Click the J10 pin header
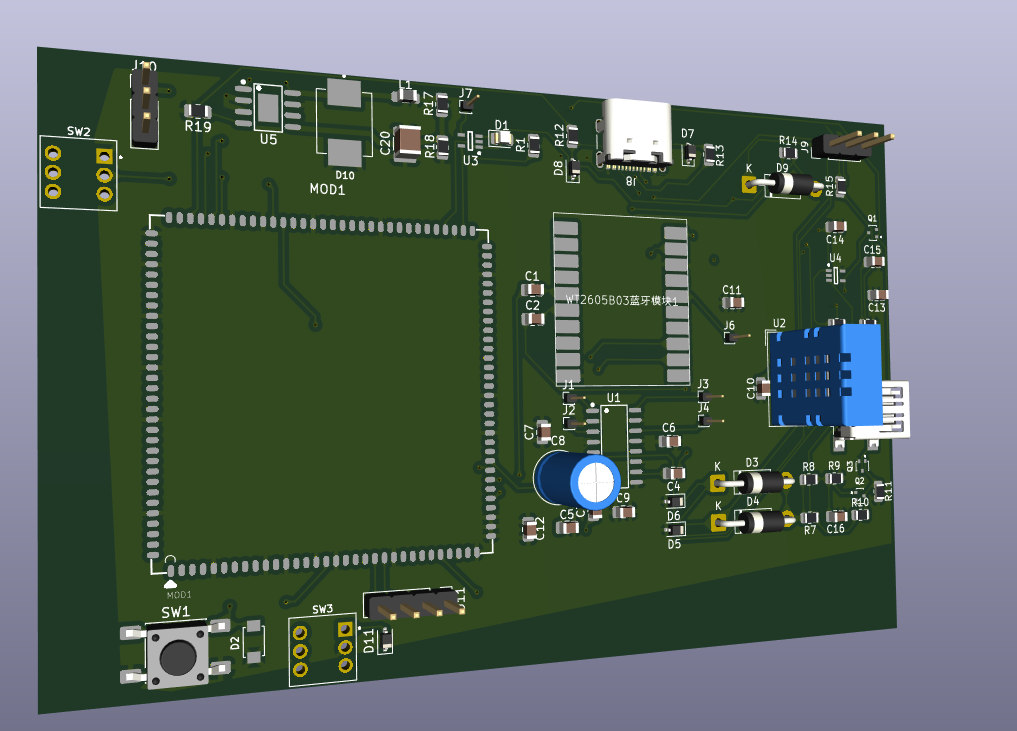This screenshot has width=1017, height=731. pos(145,105)
